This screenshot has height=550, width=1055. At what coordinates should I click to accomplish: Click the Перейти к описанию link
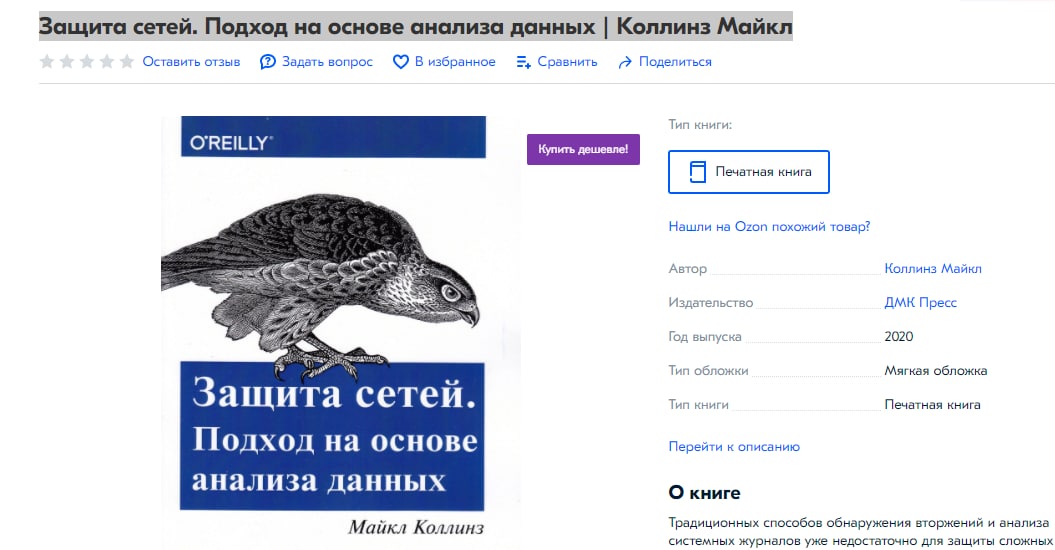pos(734,447)
